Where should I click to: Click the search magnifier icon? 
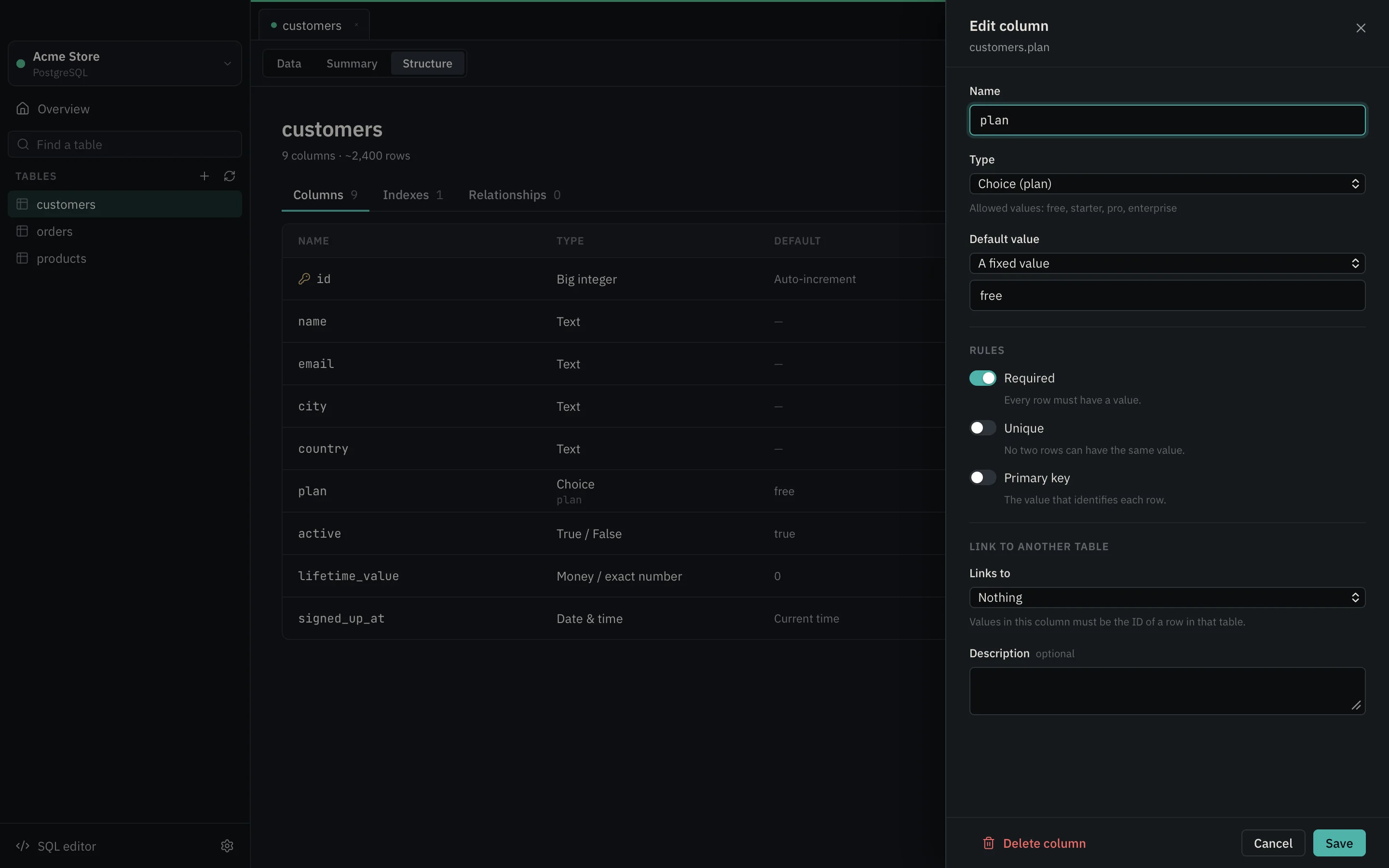(23, 144)
